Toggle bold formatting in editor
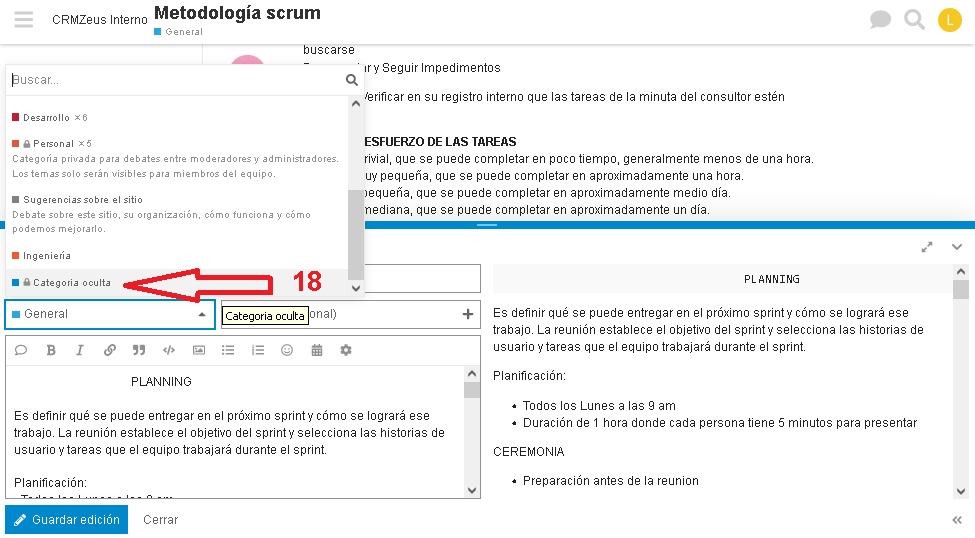This screenshot has height=538, width=975. click(x=51, y=350)
